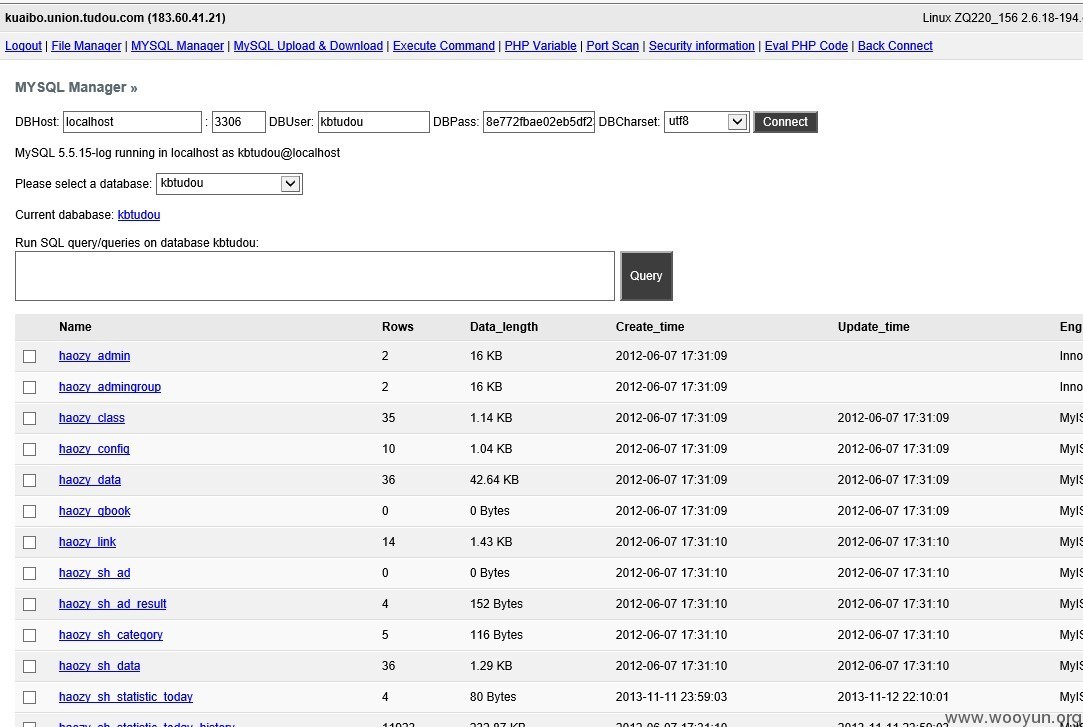Open File Manager from top menu
The width and height of the screenshot is (1083, 727).
(86, 46)
